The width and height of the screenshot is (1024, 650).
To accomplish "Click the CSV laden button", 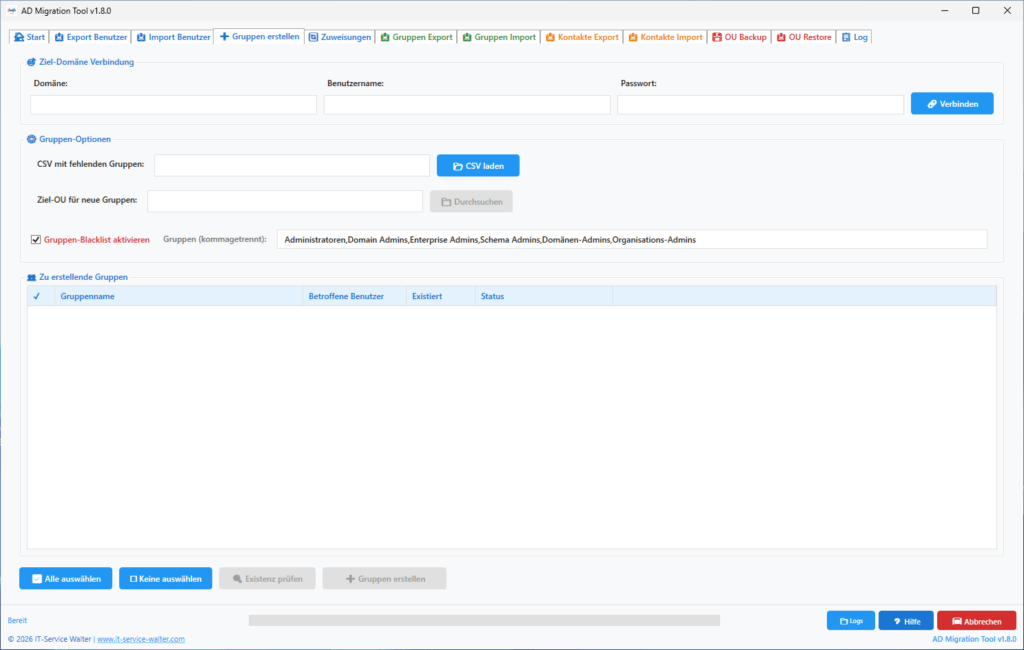I will pos(478,166).
